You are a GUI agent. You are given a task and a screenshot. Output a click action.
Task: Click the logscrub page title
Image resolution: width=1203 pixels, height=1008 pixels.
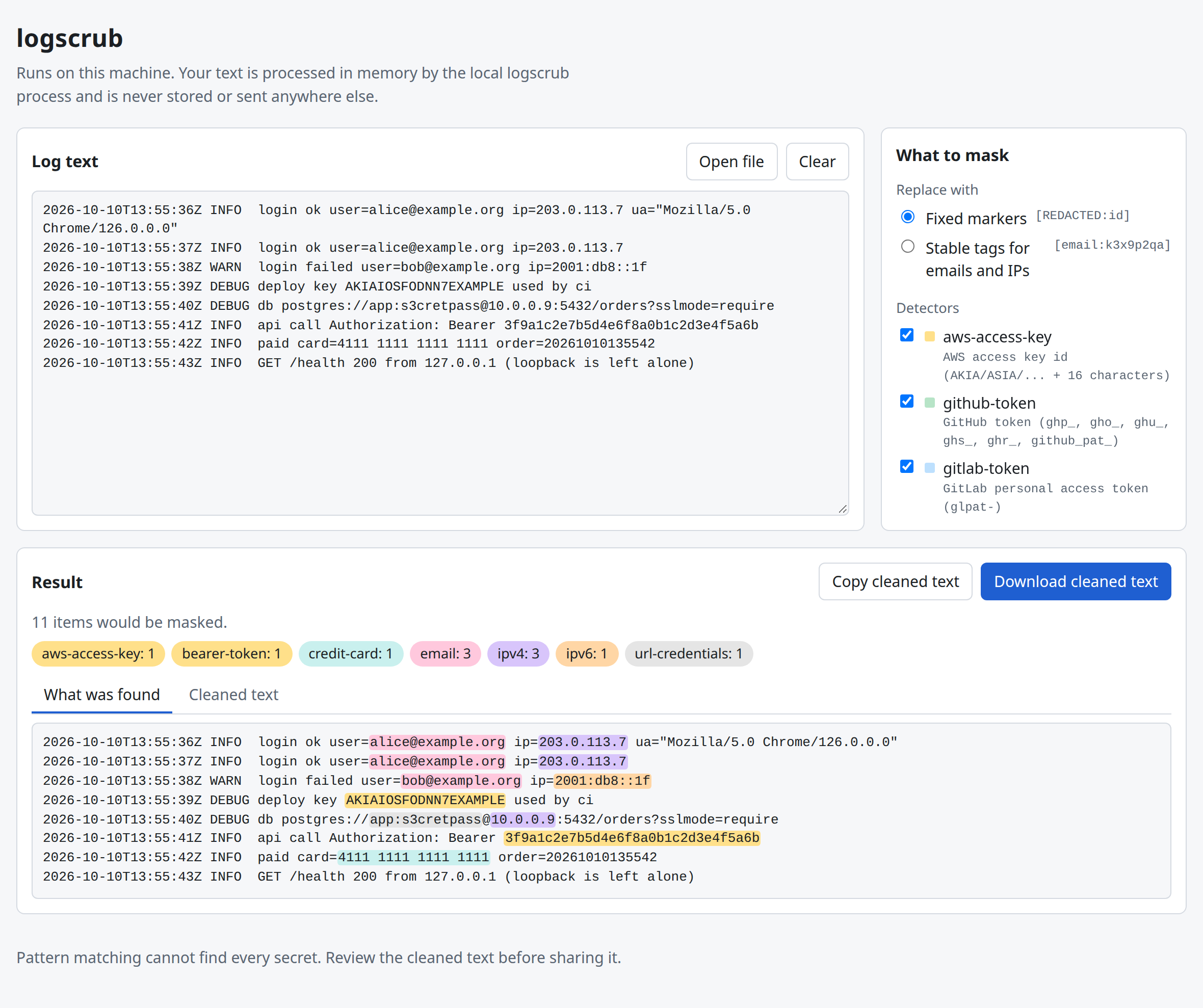click(x=69, y=38)
